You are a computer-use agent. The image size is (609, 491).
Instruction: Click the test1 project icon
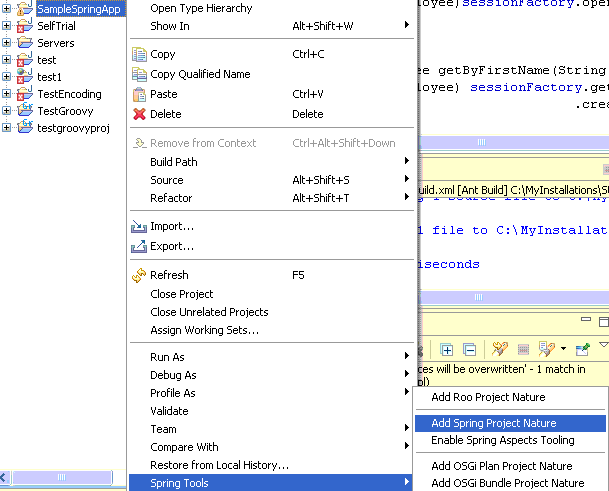pyautogui.click(x=25, y=77)
